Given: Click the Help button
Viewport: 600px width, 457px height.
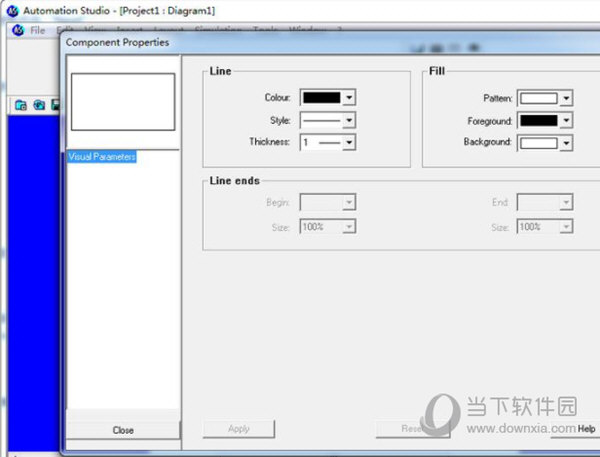Looking at the screenshot, I should [x=586, y=429].
